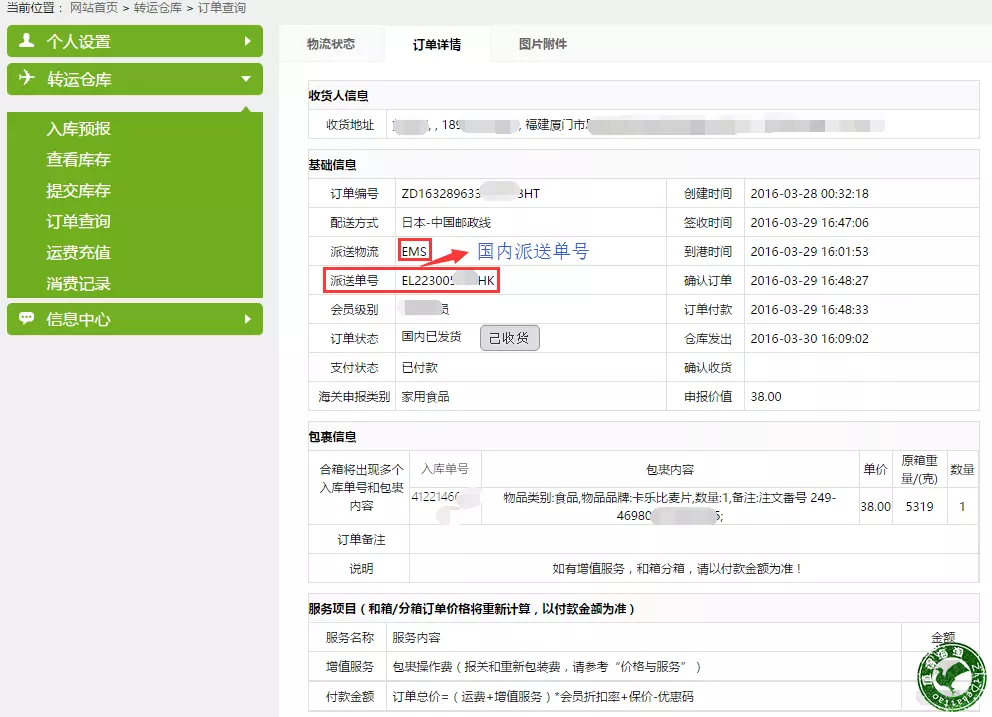Screen dimensions: 992x717
Task: Click creation time 2016-03-28 00:32:18
Action: point(809,193)
